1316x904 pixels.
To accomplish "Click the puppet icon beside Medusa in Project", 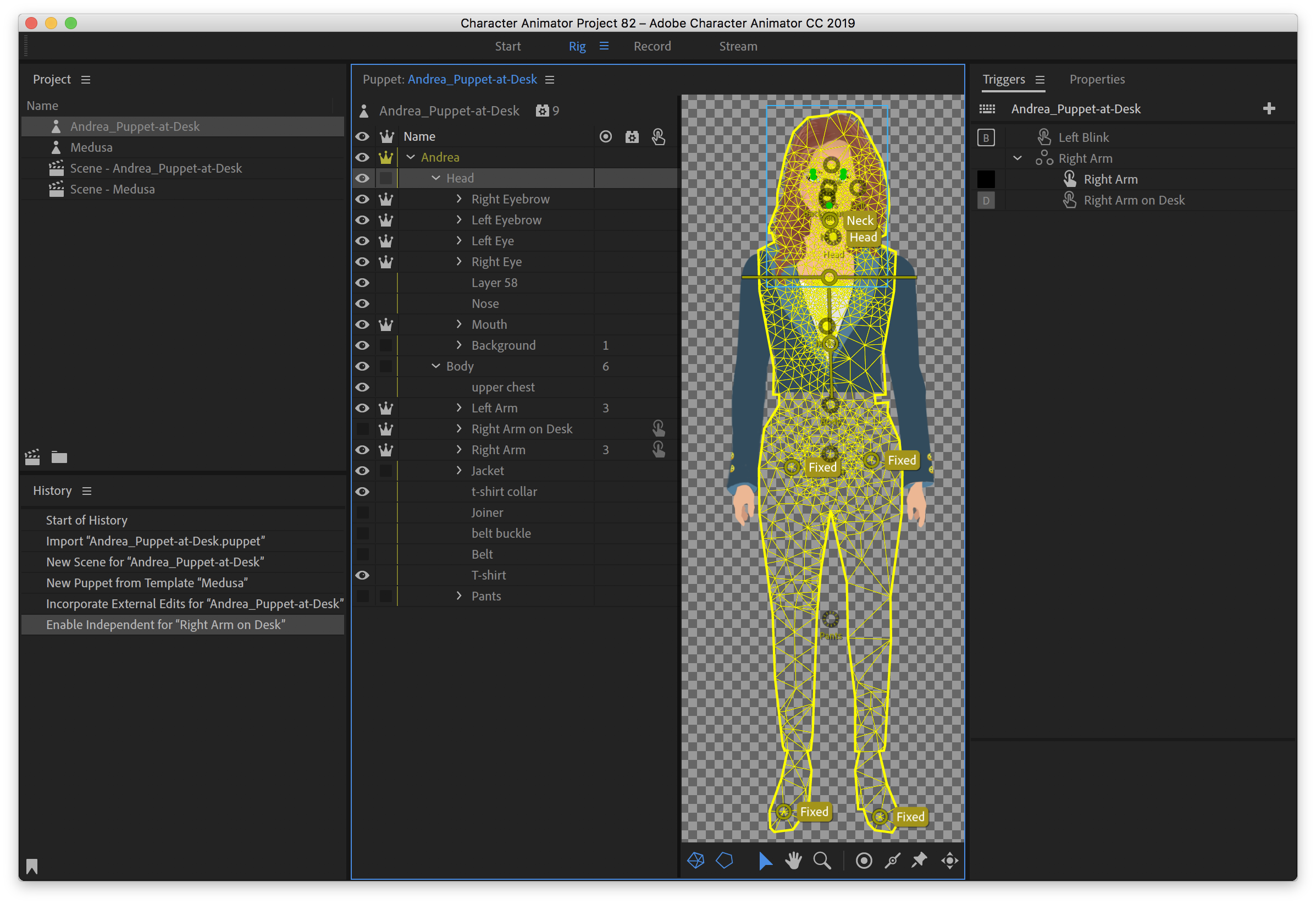I will click(56, 147).
